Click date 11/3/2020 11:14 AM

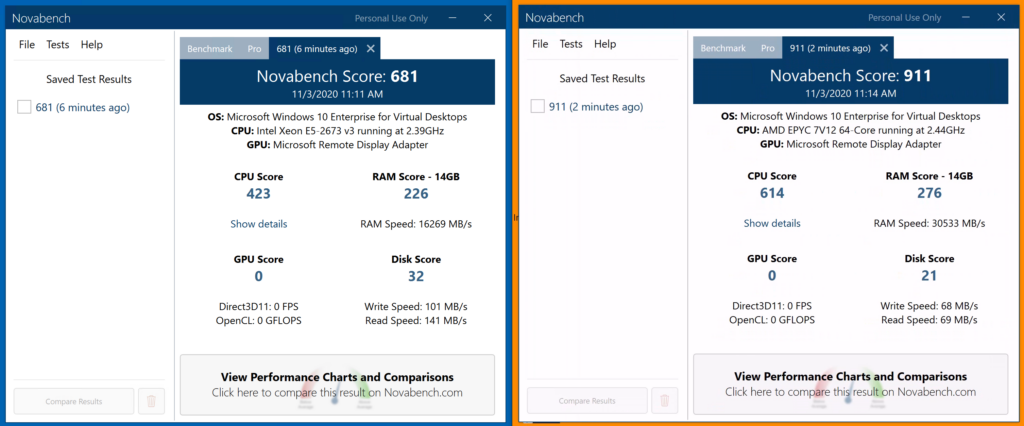click(x=850, y=93)
